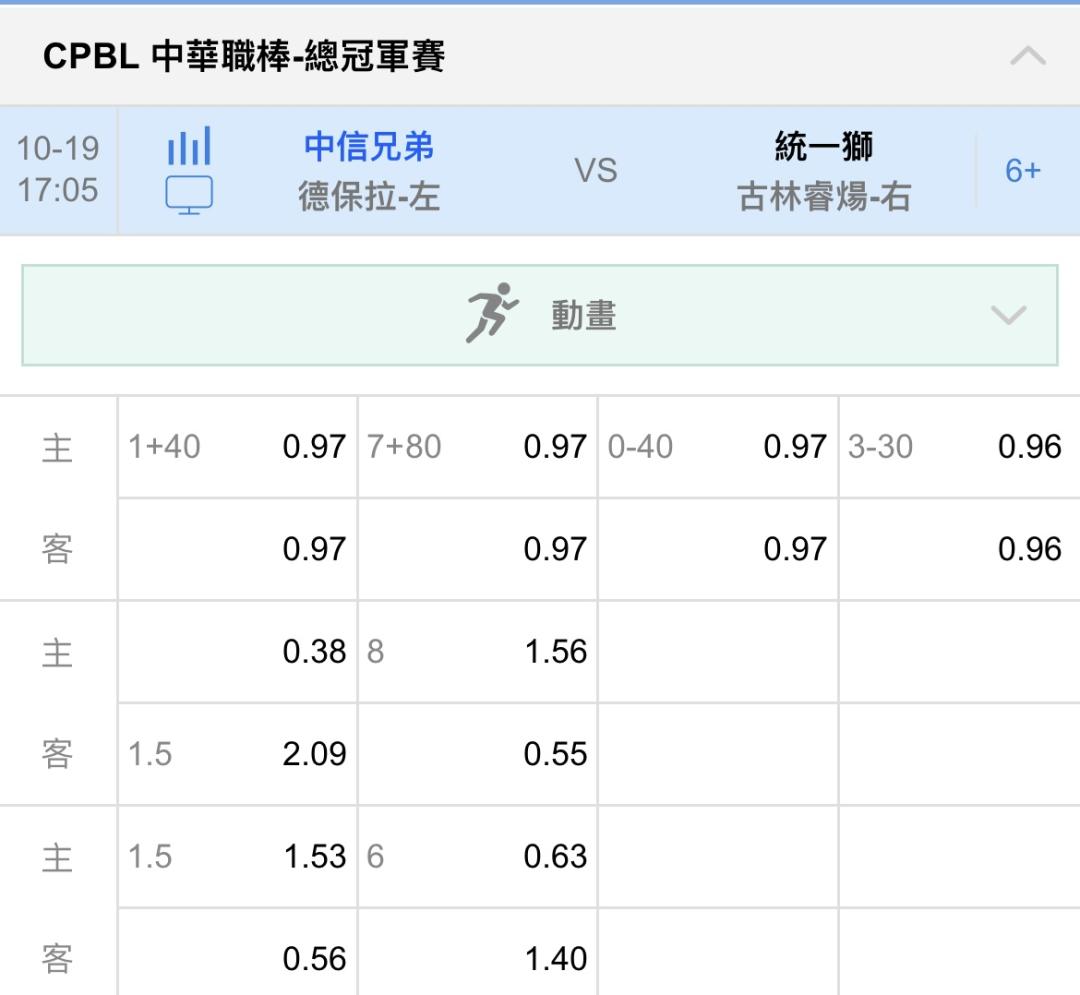Screen dimensions: 1080x995
Task: Bet away 0.97 under the 0-40 line
Action: (718, 549)
